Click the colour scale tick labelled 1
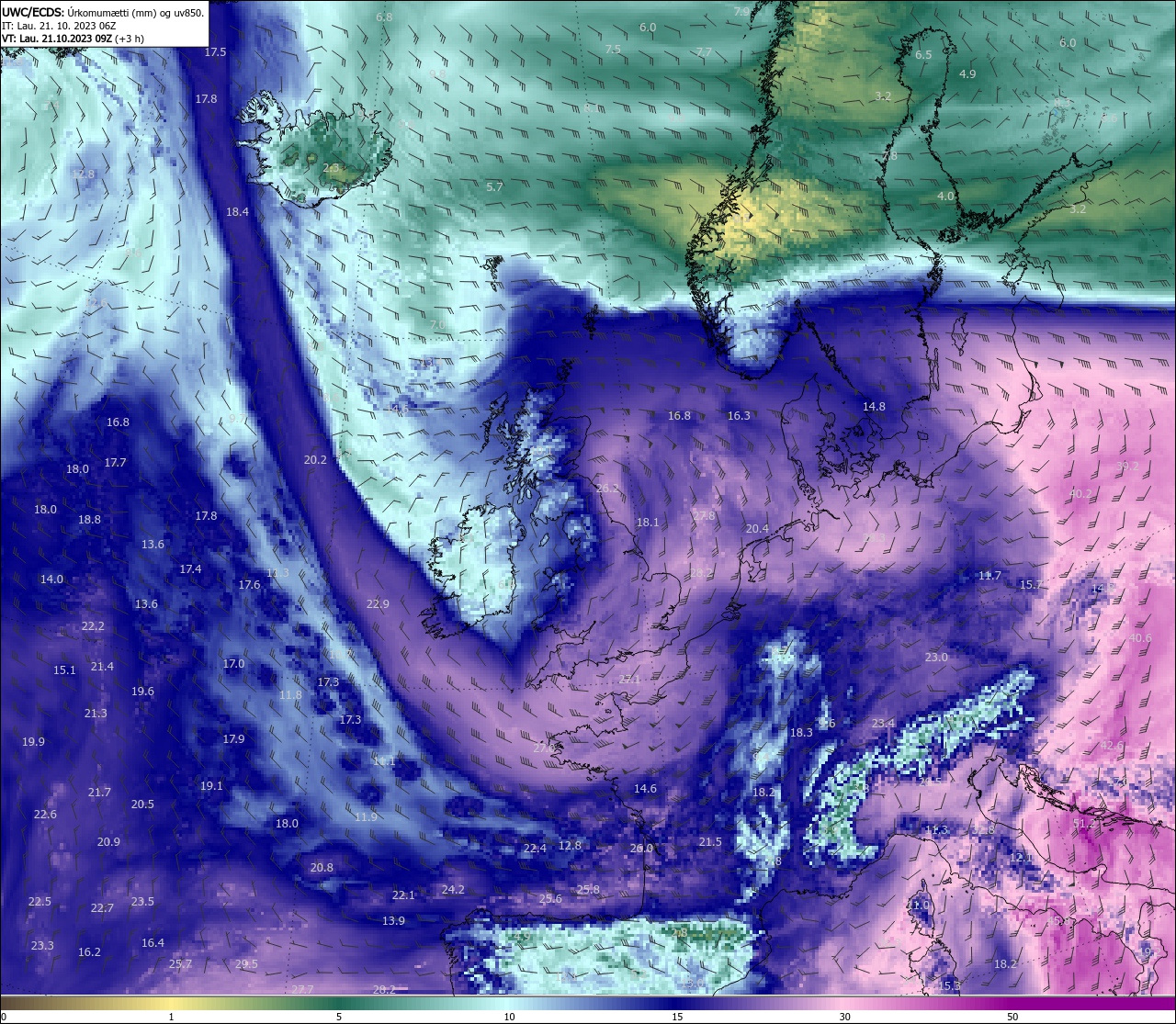 [x=171, y=1017]
